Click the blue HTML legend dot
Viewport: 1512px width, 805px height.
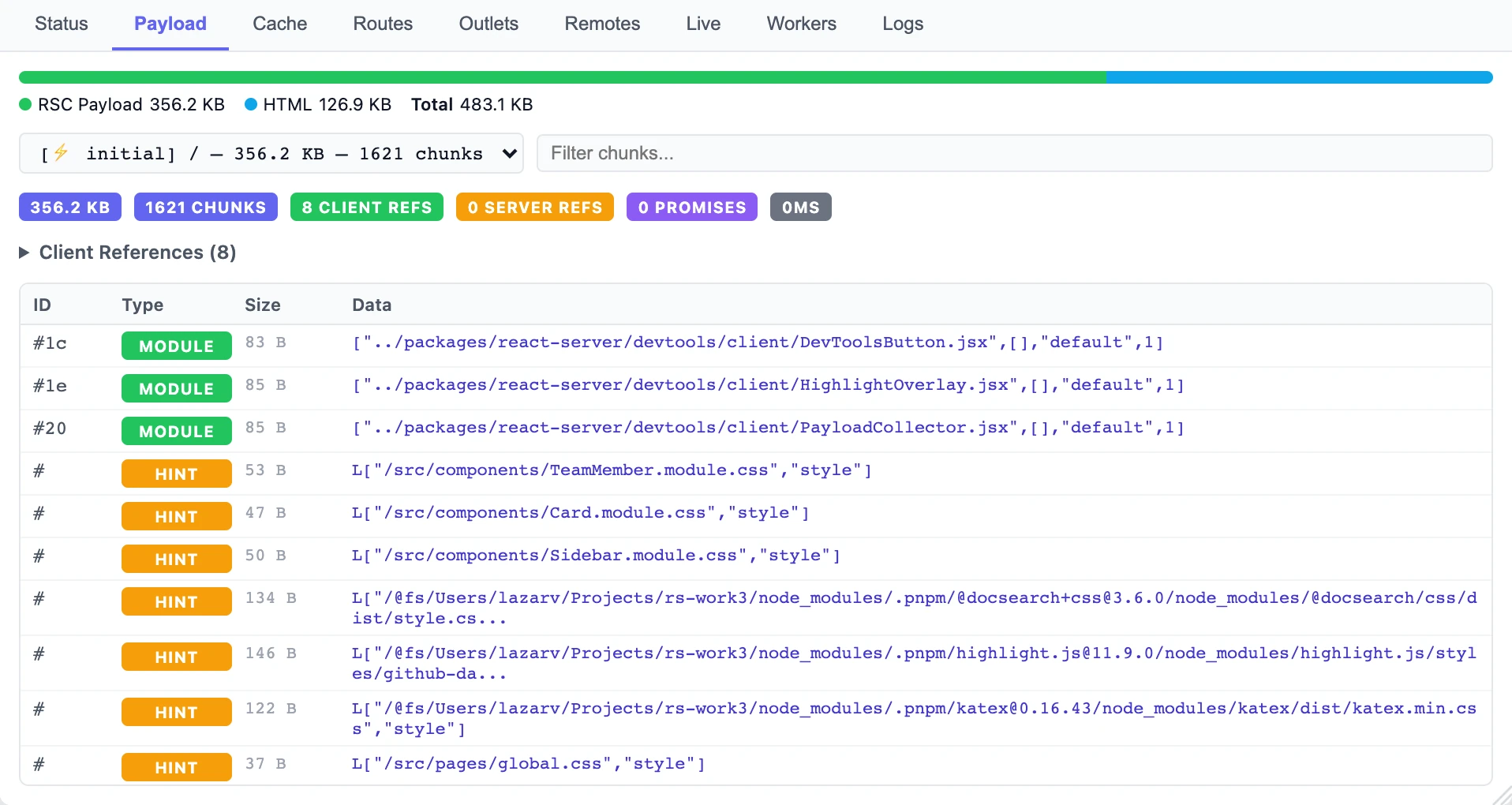(251, 105)
